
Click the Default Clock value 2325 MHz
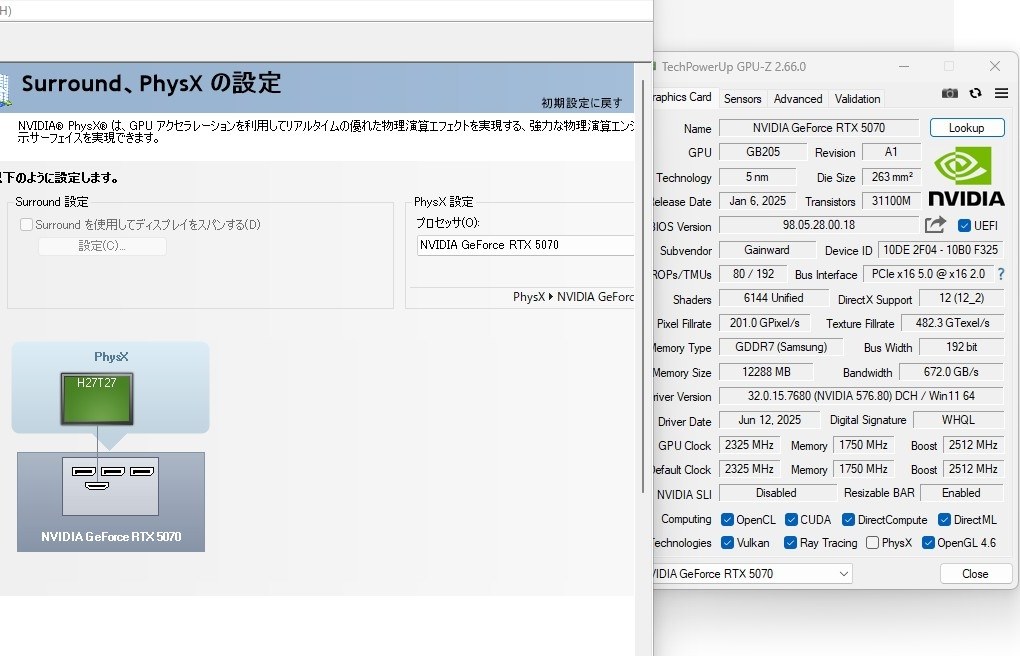click(749, 469)
